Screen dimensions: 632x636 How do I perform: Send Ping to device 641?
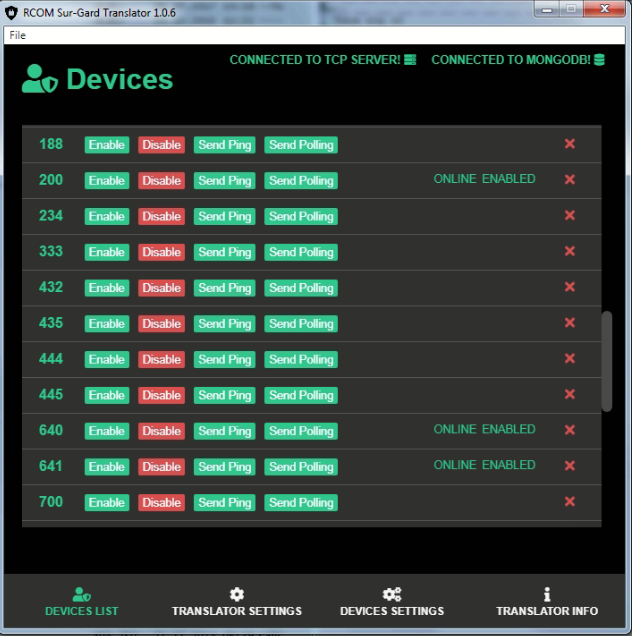[225, 467]
